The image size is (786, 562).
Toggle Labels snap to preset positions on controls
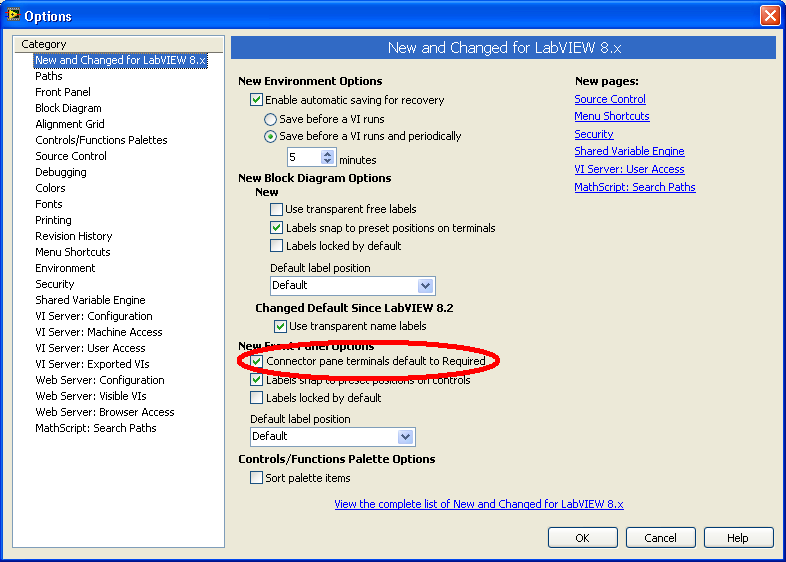[x=256, y=380]
